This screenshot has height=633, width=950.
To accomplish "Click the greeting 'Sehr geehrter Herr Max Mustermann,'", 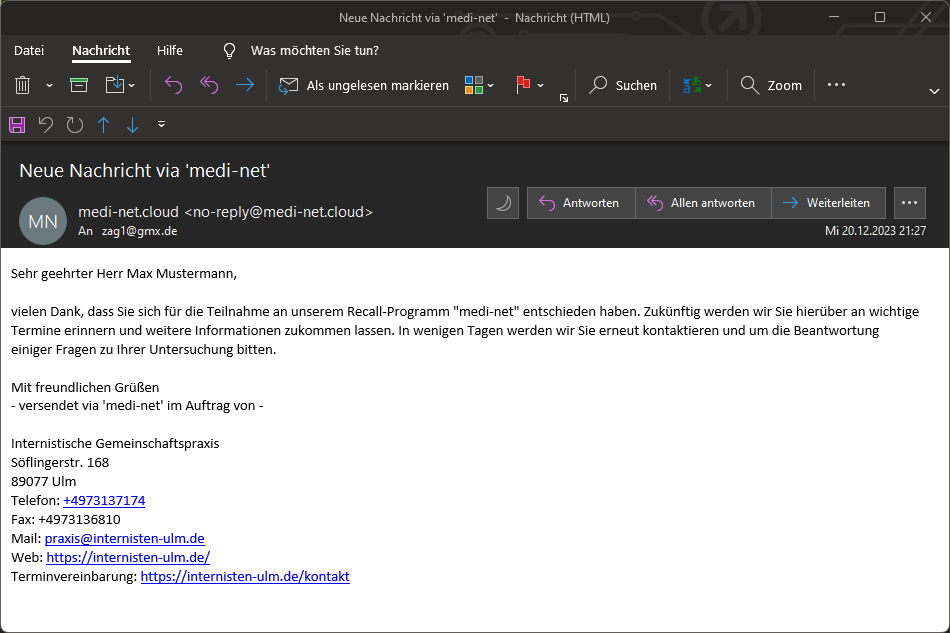I will click(x=124, y=274).
